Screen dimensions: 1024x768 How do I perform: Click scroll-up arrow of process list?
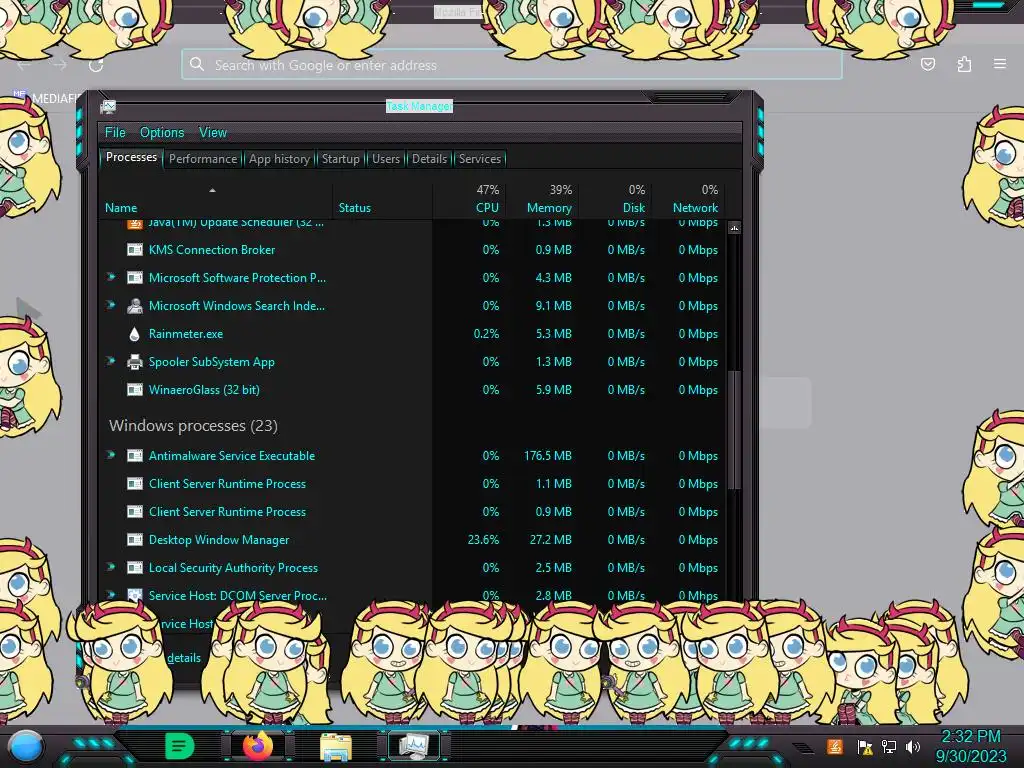[x=734, y=228]
